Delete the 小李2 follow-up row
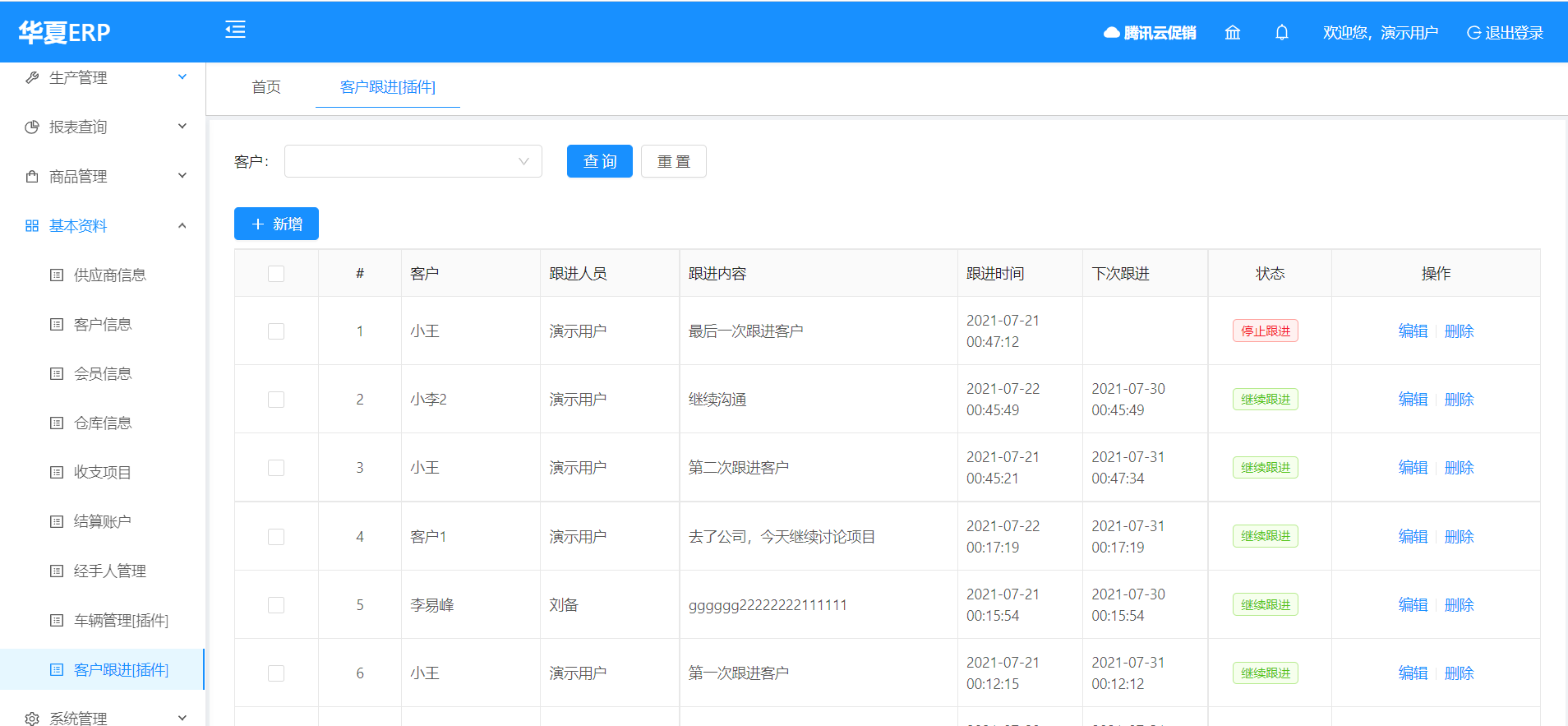 [x=1460, y=400]
